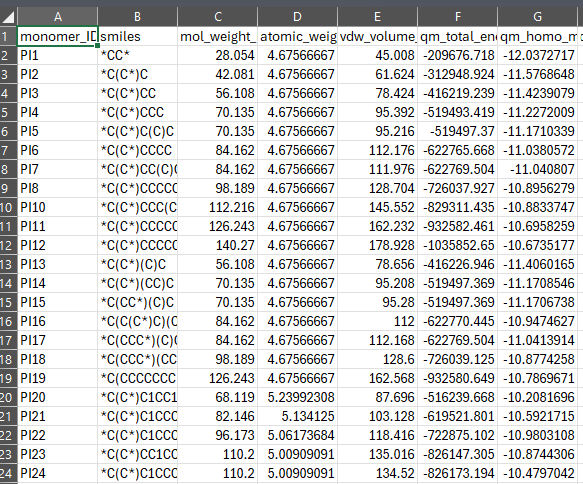
Task: Select cell PI11
Action: [58, 226]
